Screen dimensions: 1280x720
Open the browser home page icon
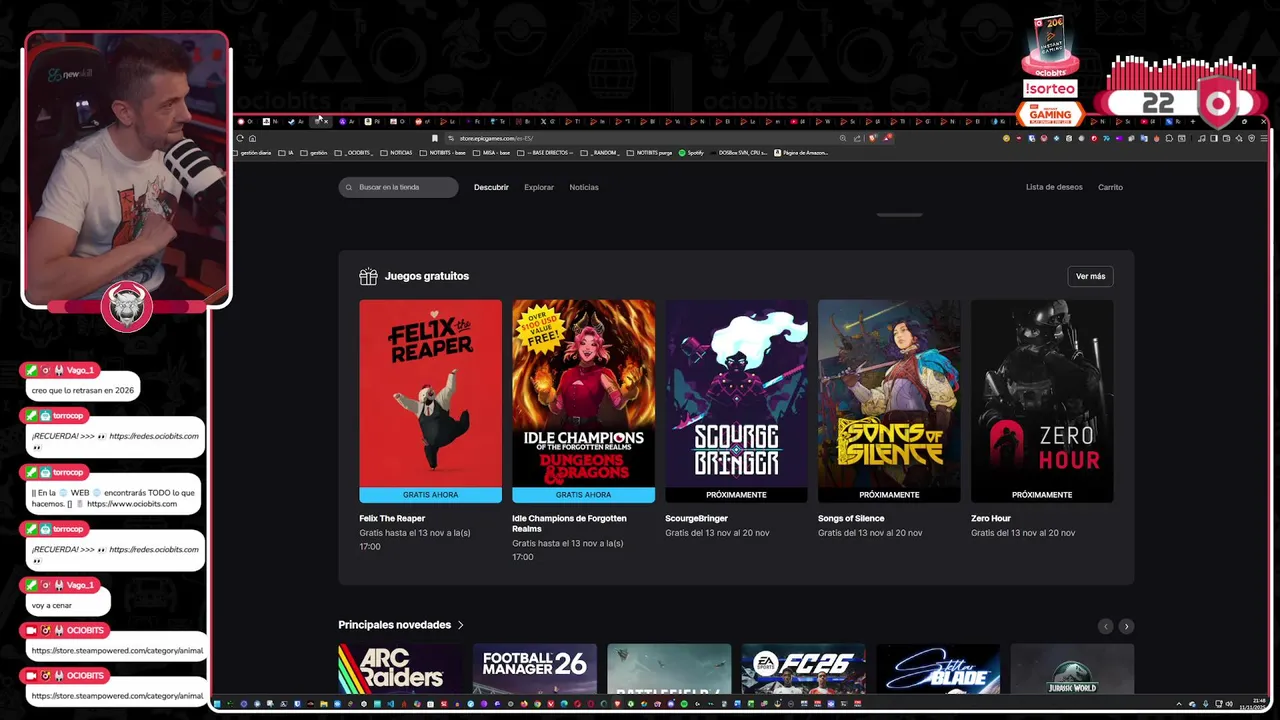252,138
